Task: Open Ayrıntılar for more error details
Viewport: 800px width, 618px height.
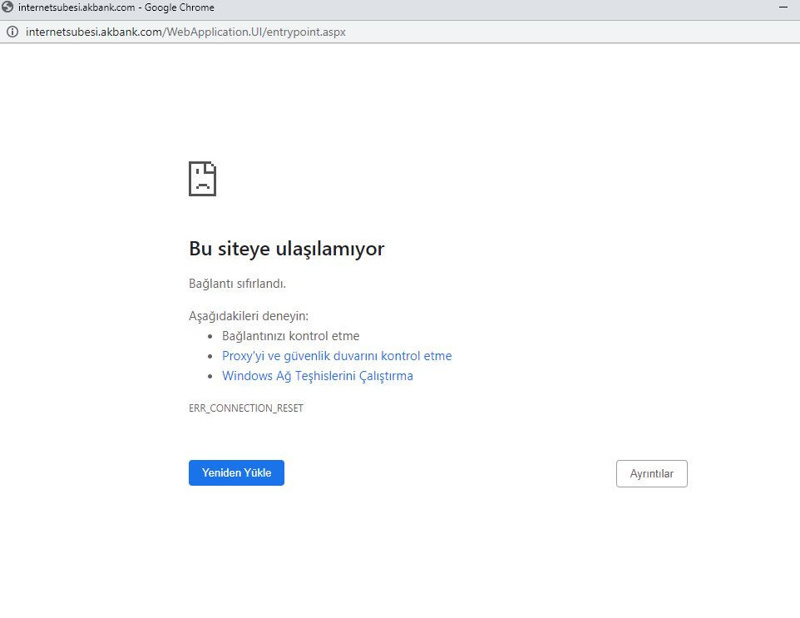Action: [651, 473]
